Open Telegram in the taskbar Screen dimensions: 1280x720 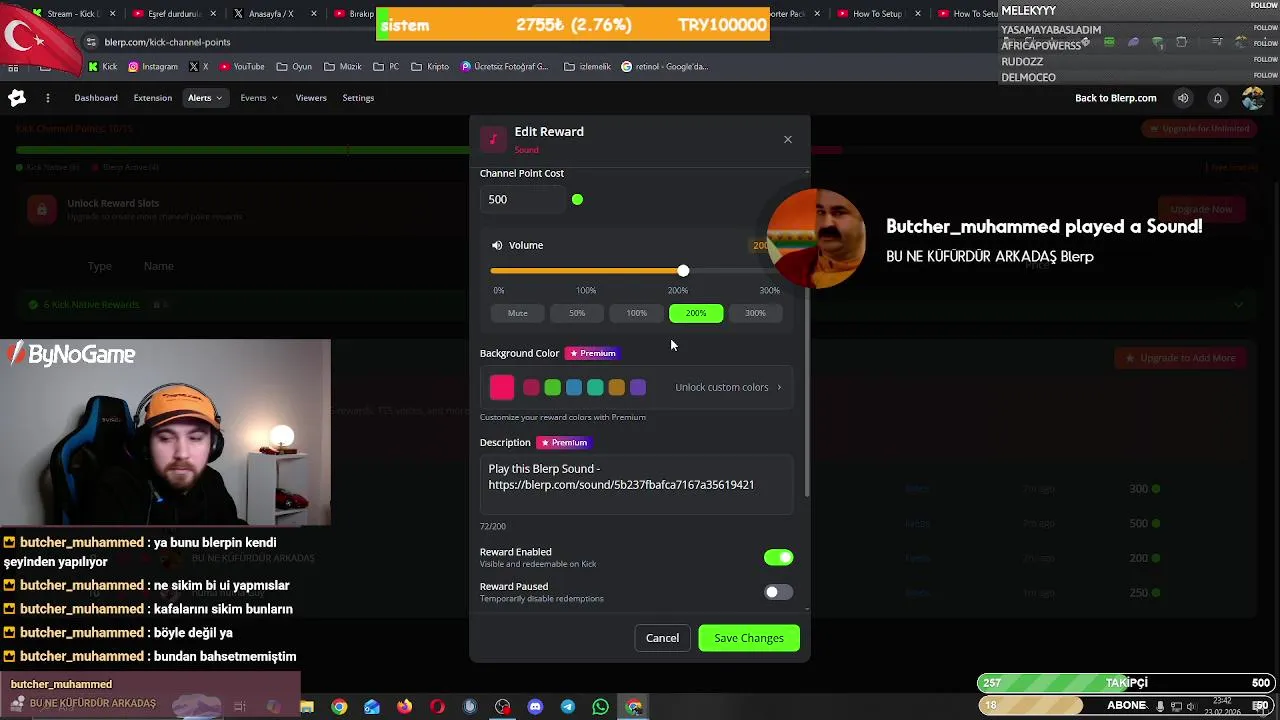568,707
